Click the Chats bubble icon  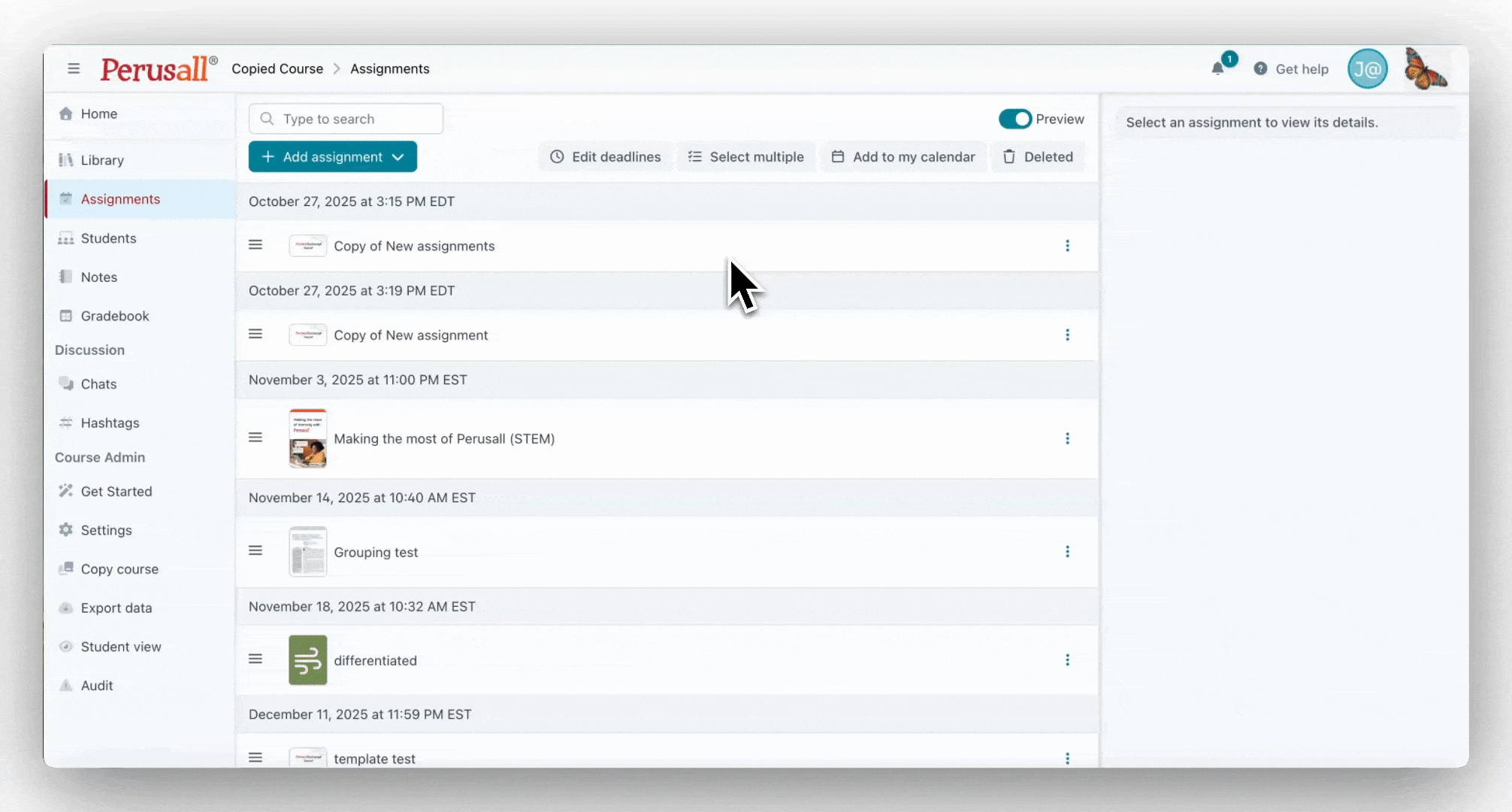coord(66,383)
